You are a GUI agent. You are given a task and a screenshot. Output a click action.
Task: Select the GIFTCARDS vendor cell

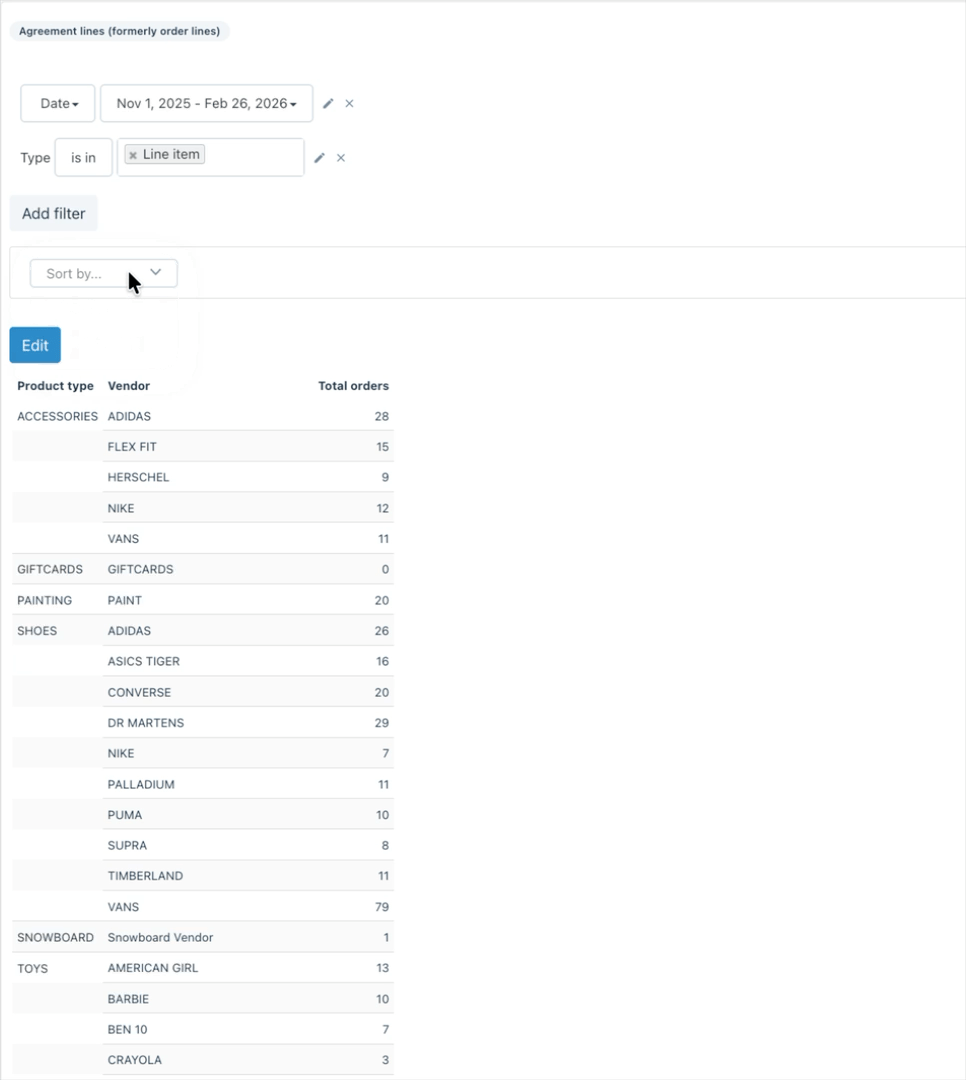141,569
